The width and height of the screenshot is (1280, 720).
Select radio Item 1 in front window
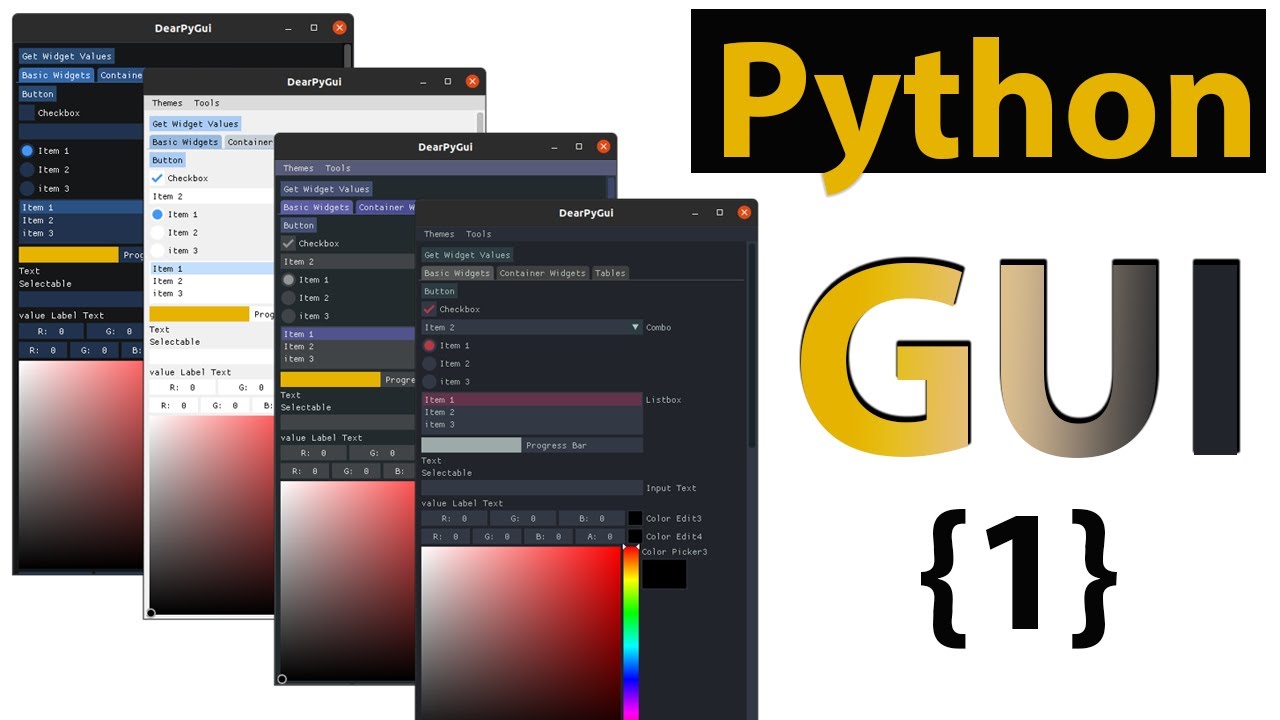(429, 345)
